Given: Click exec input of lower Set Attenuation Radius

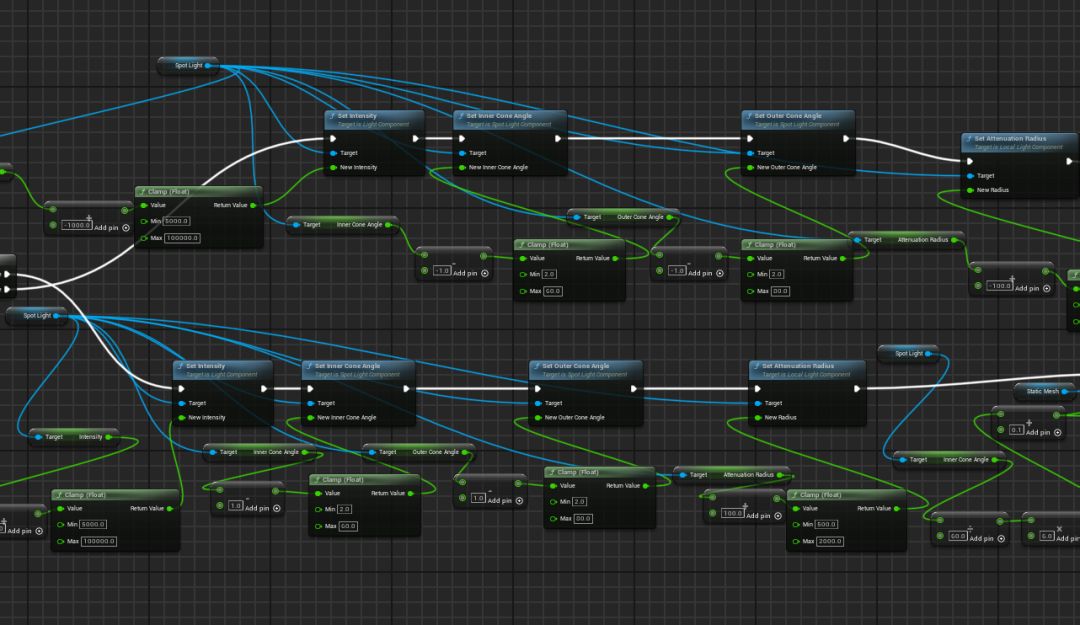Looking at the screenshot, I should coord(758,389).
